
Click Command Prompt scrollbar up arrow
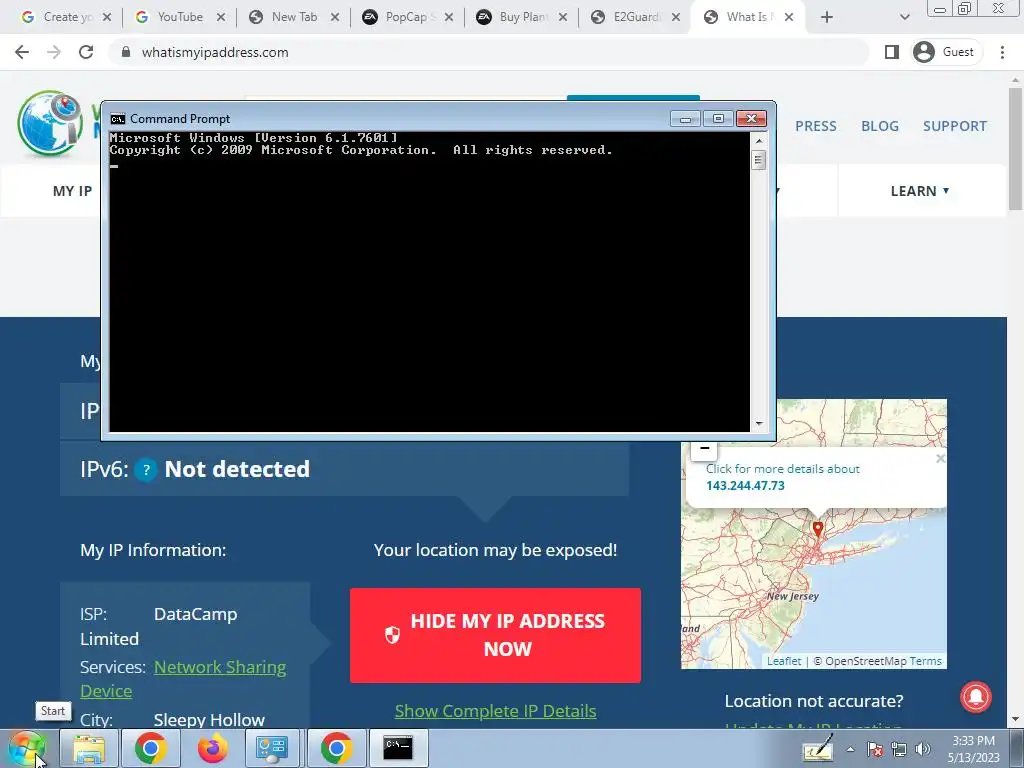pyautogui.click(x=758, y=140)
